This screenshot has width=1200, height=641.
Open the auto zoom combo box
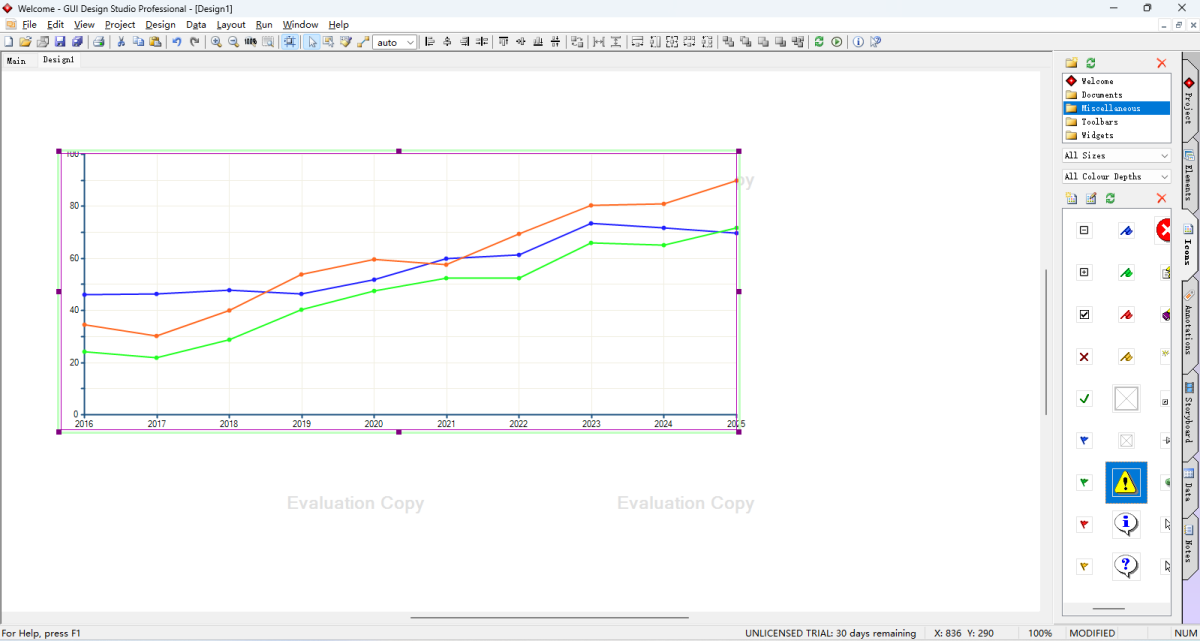396,42
